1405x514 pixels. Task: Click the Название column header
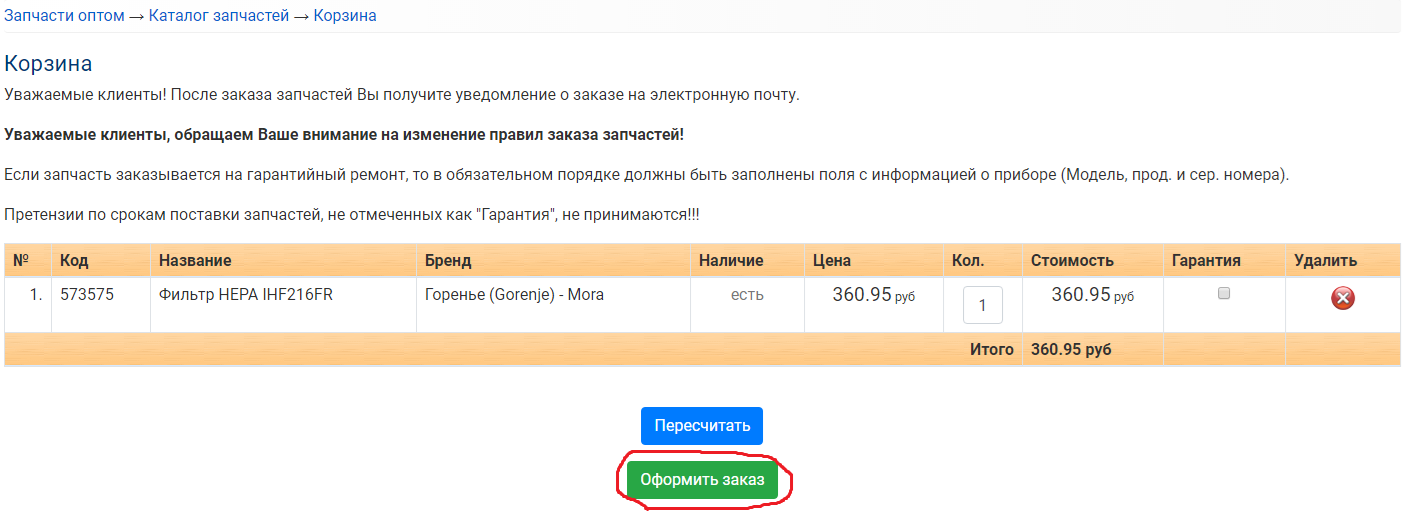point(195,260)
